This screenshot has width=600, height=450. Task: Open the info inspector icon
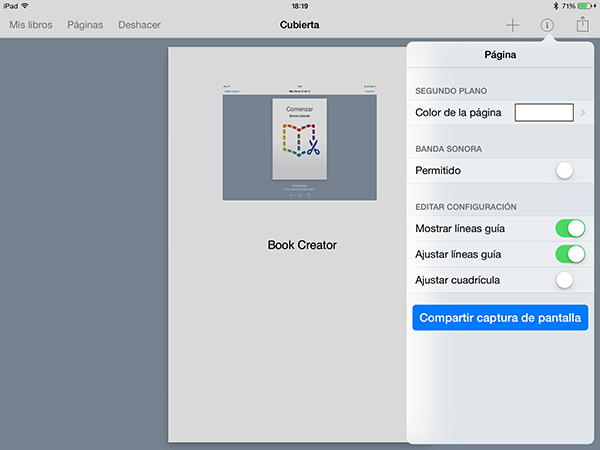pyautogui.click(x=547, y=25)
